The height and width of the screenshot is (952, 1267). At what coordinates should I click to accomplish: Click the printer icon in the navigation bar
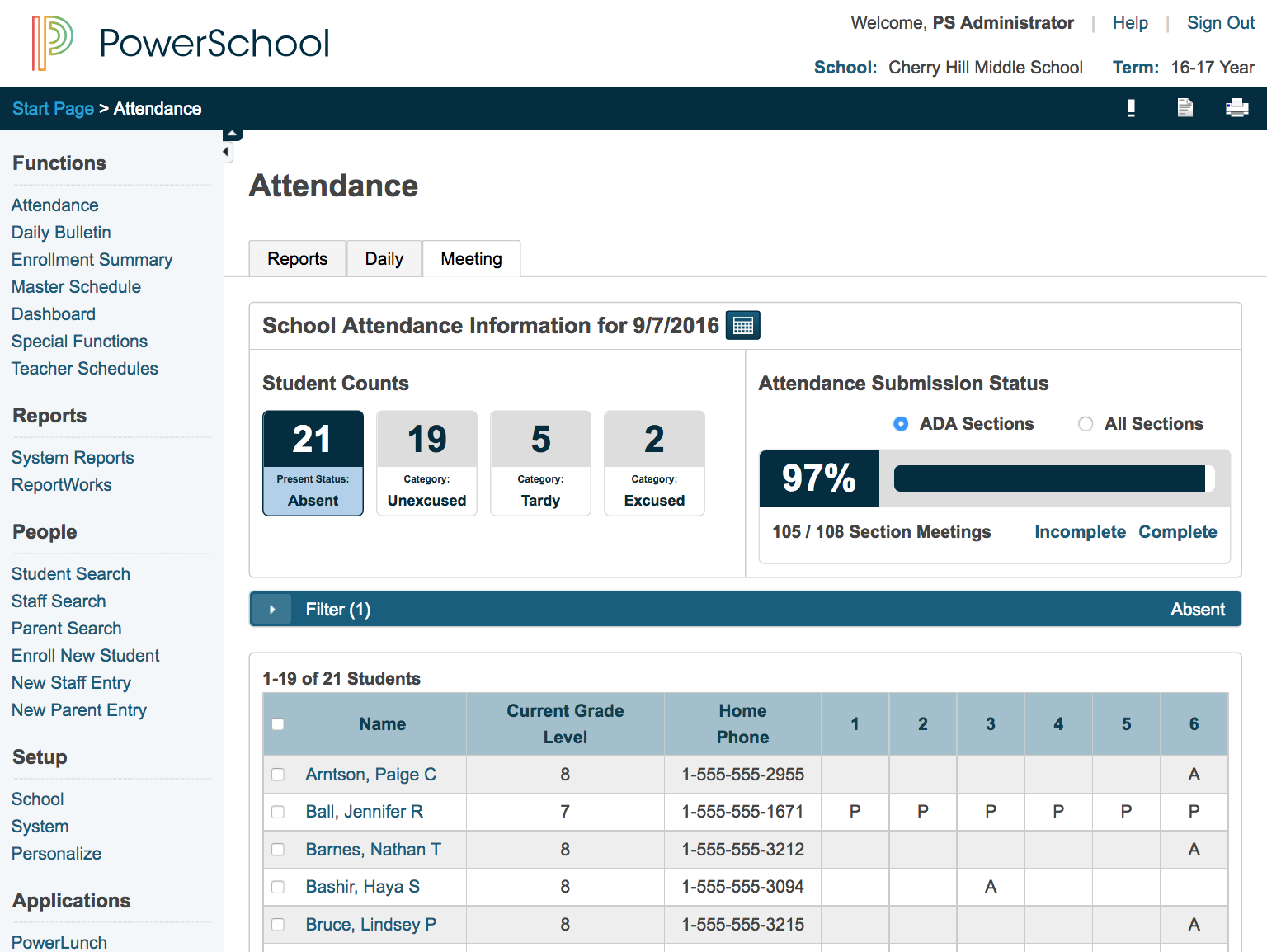(x=1237, y=108)
